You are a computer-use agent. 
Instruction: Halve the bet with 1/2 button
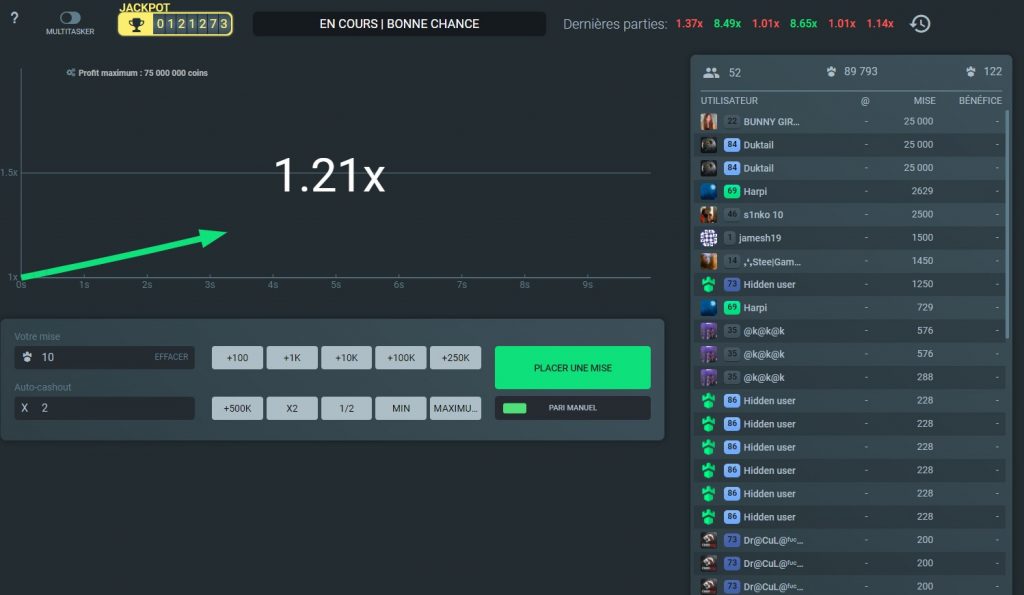pyautogui.click(x=346, y=408)
